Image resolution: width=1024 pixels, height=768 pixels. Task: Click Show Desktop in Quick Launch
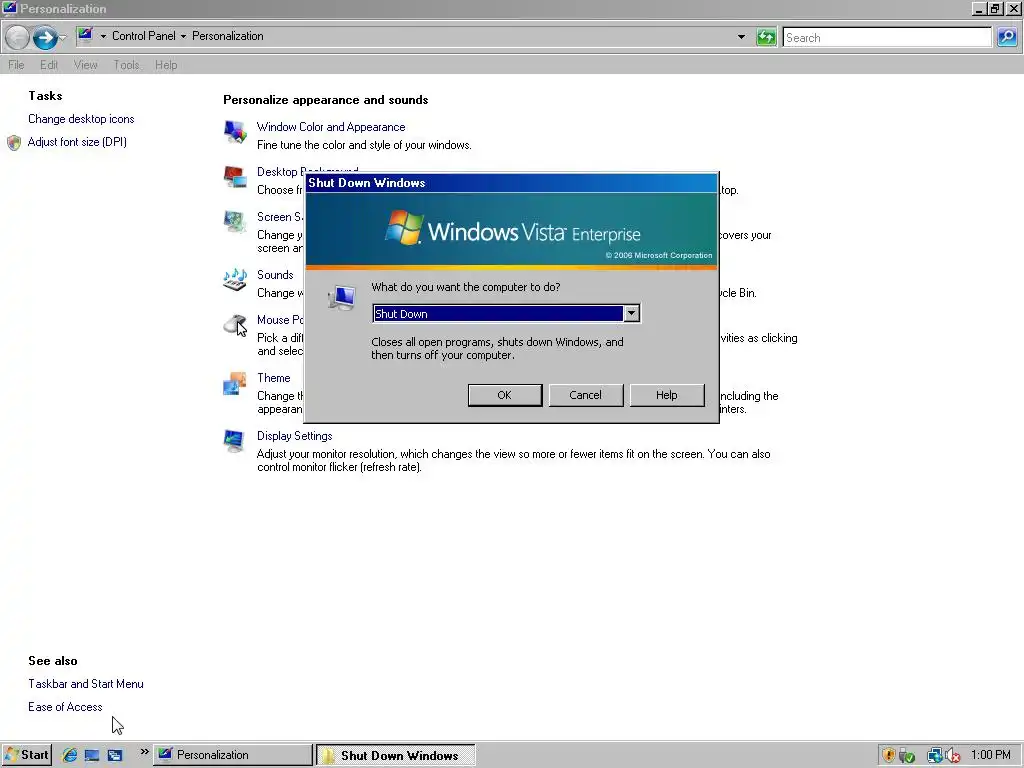(92, 755)
